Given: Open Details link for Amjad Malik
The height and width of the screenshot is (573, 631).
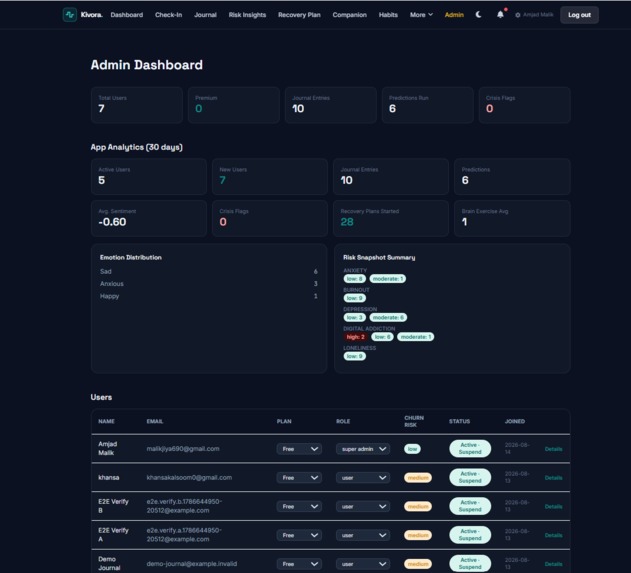Looking at the screenshot, I should click(553, 449).
